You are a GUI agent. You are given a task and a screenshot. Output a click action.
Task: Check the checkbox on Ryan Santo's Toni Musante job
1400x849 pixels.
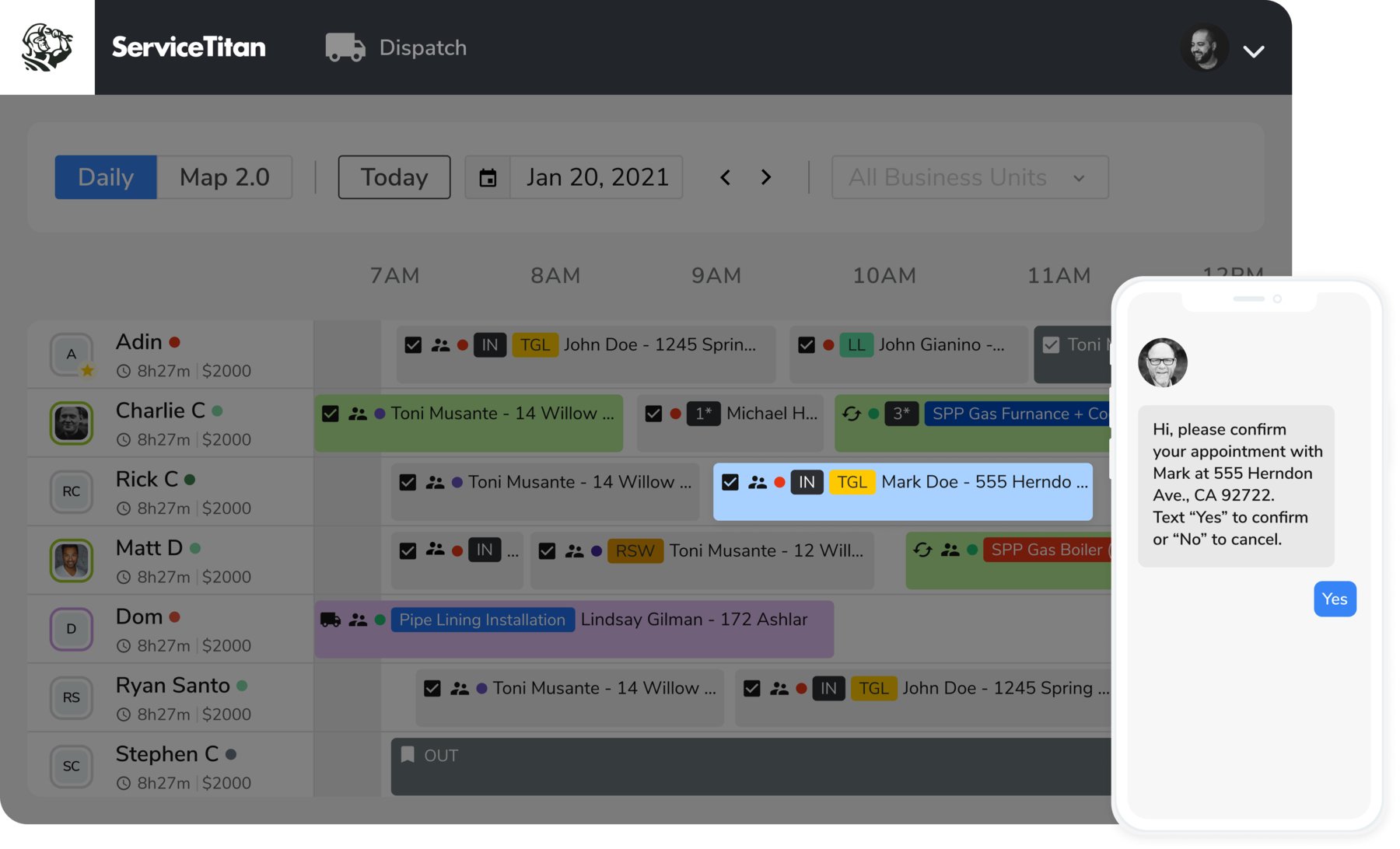pos(432,688)
